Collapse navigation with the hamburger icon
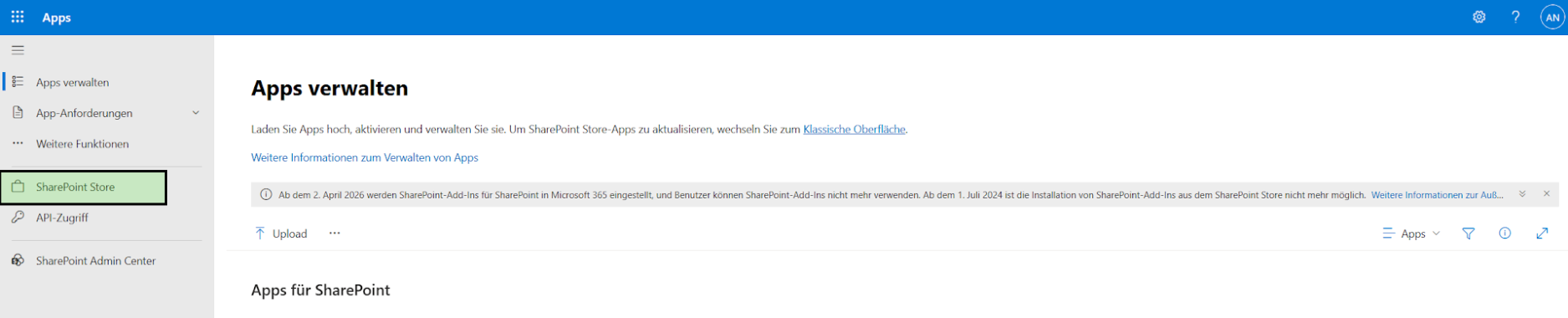This screenshot has width=1568, height=318. coord(18,50)
